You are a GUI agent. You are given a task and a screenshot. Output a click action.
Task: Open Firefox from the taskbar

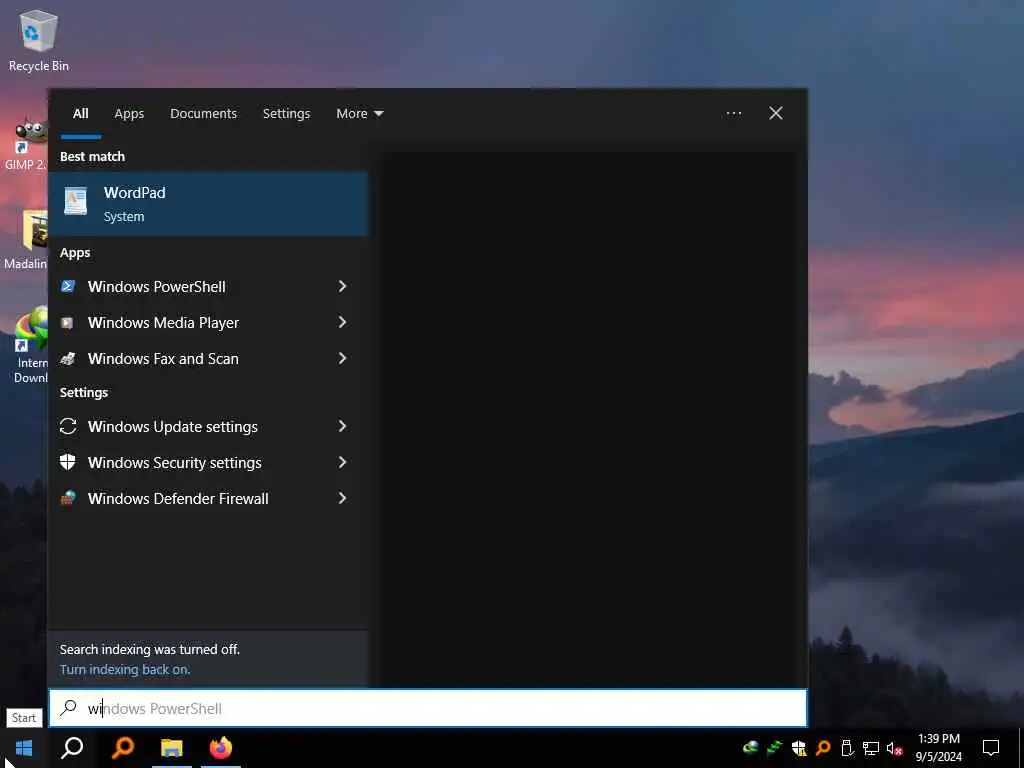[x=221, y=748]
